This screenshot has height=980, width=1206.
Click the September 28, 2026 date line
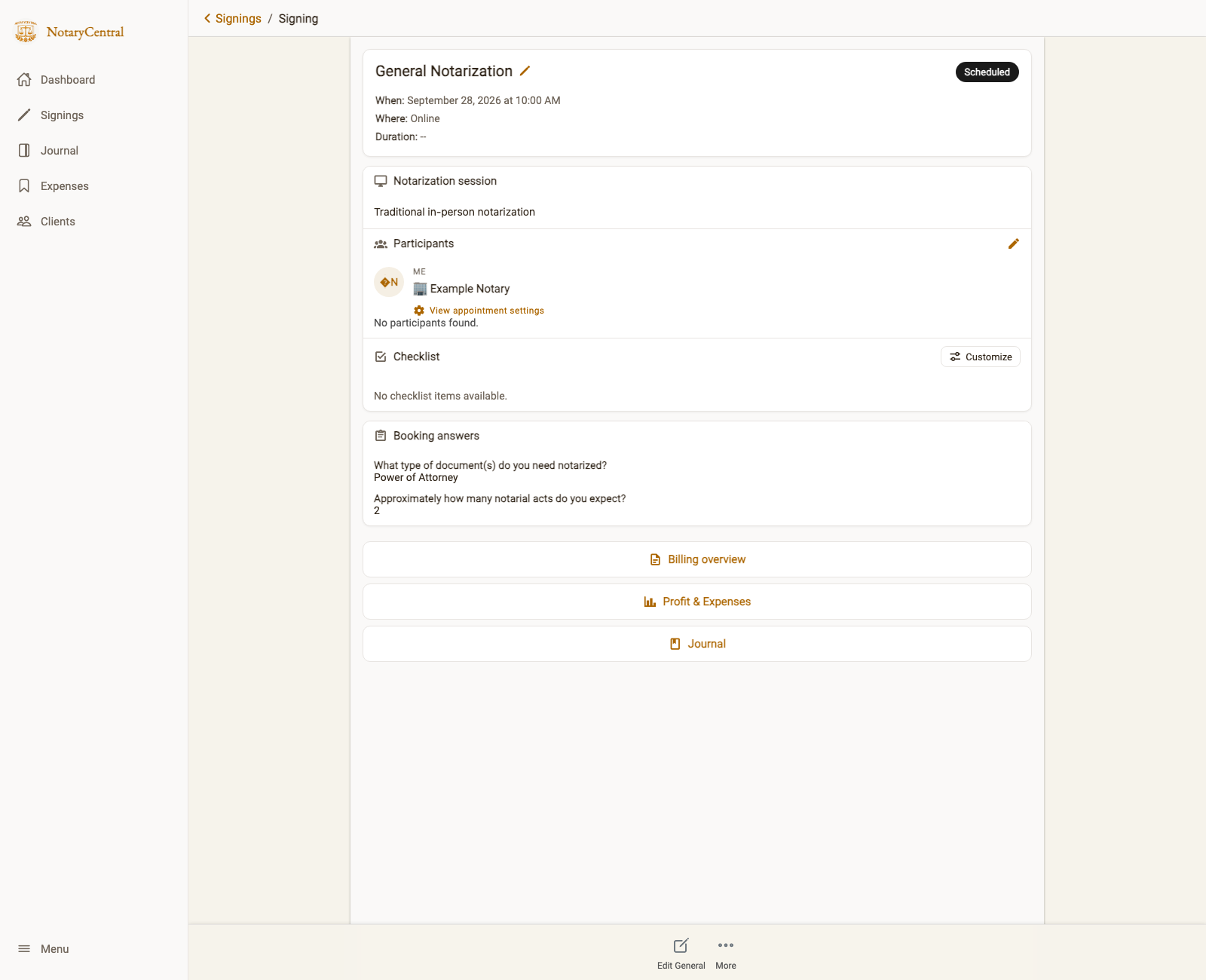point(467,100)
